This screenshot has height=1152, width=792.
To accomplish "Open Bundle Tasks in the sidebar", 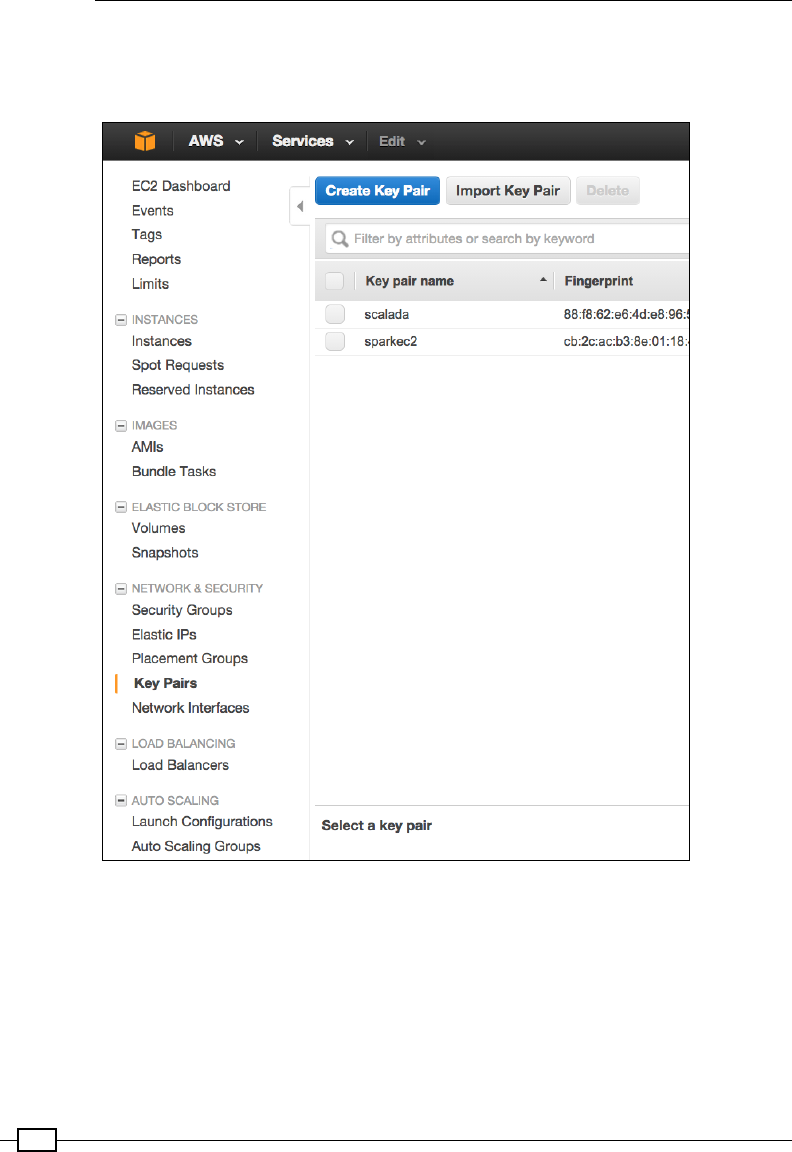I will pos(174,472).
